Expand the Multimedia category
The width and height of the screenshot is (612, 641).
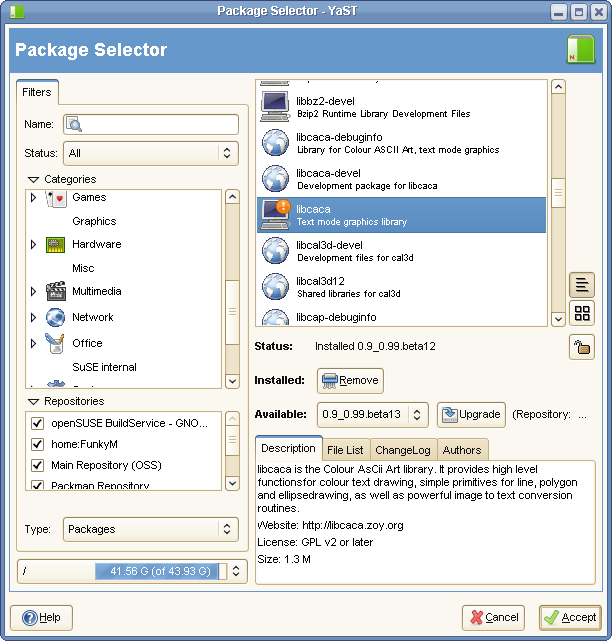[34, 291]
